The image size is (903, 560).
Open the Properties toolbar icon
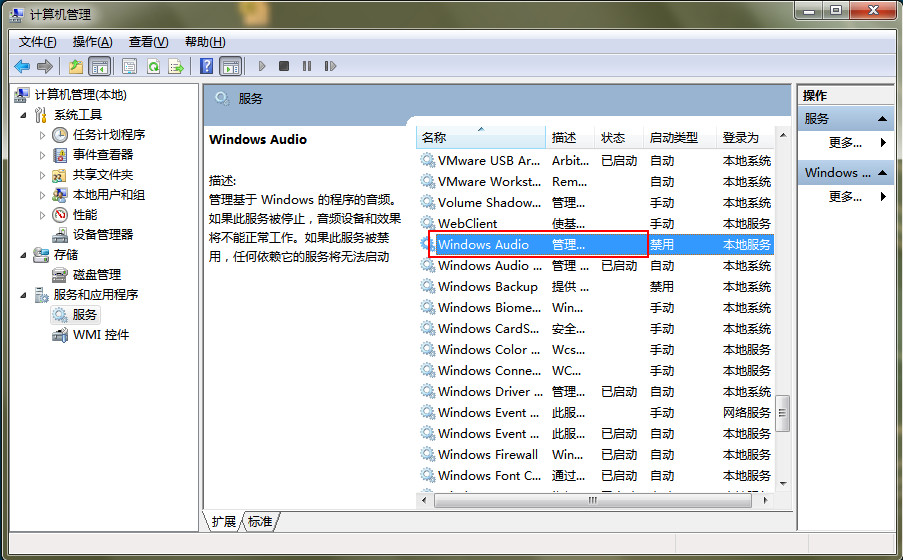(130, 66)
